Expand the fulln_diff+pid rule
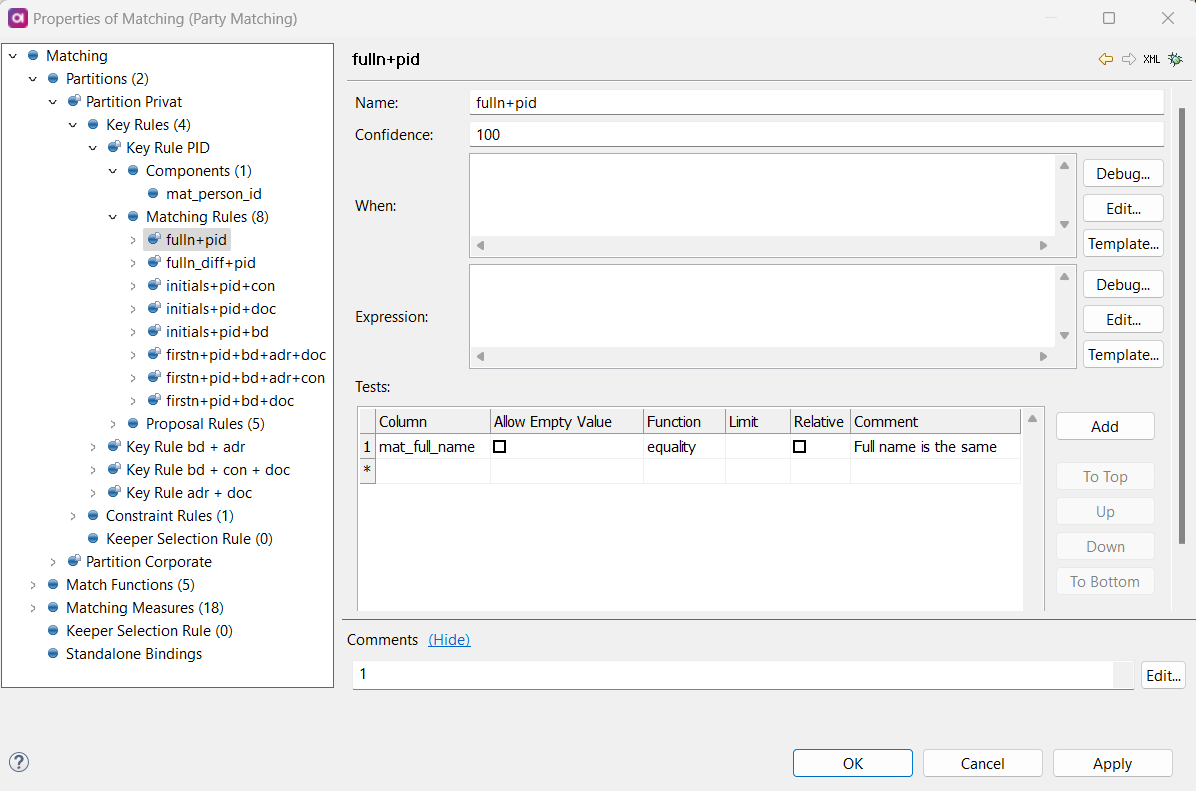Screen dimensions: 1196x791 133,262
